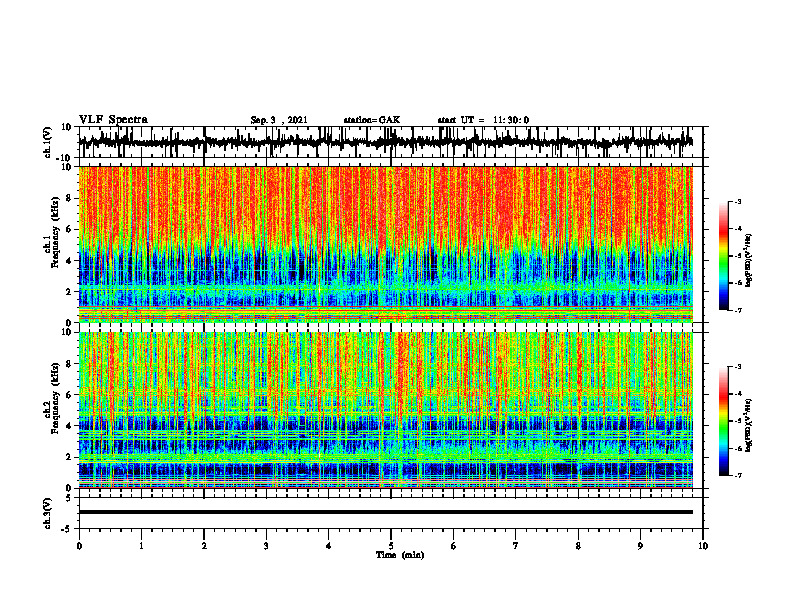792x612 pixels.
Task: Click the time axis tick label "10"
Action: pos(703,546)
